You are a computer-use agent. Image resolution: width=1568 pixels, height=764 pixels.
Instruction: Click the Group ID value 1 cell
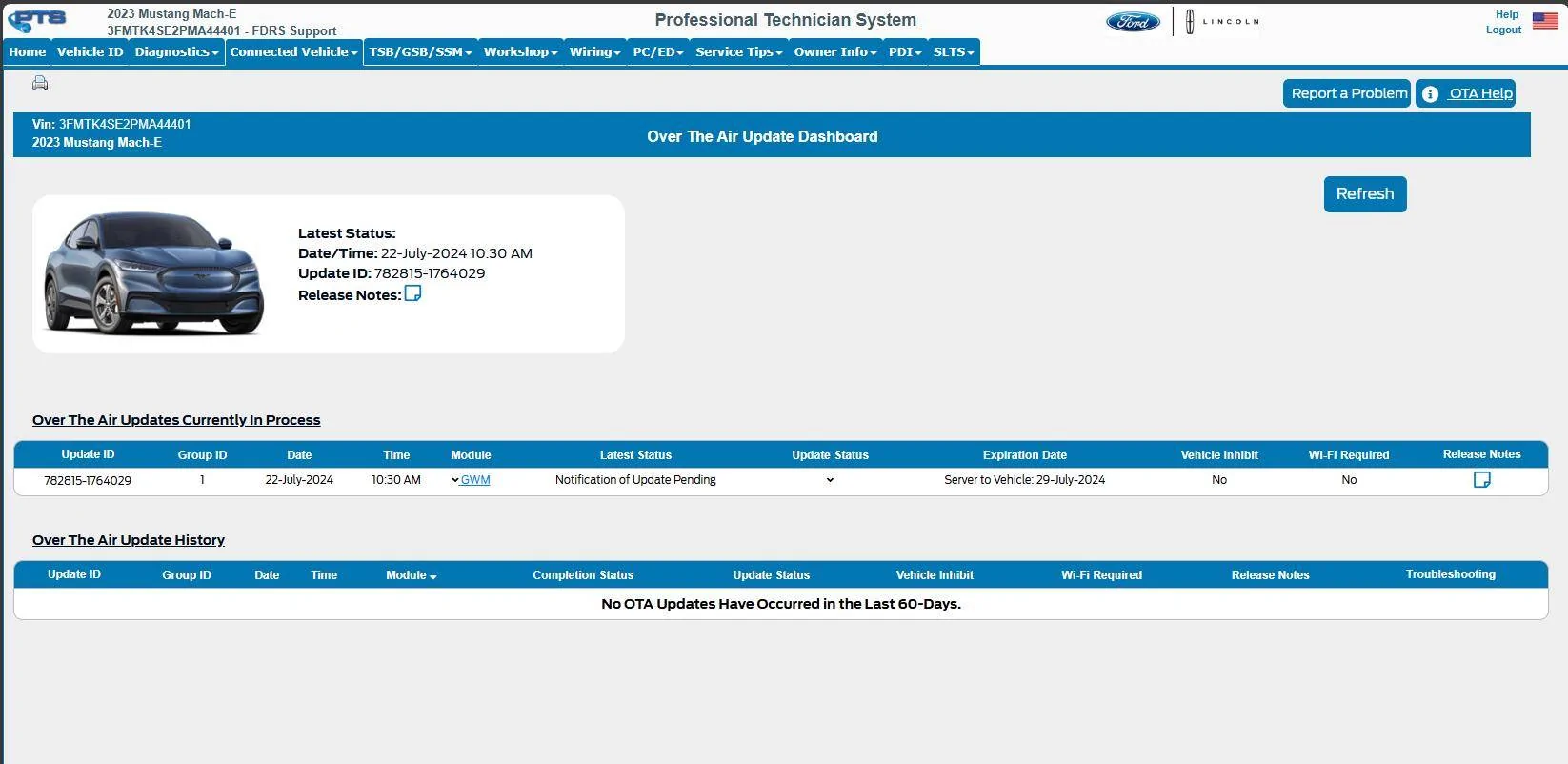202,480
